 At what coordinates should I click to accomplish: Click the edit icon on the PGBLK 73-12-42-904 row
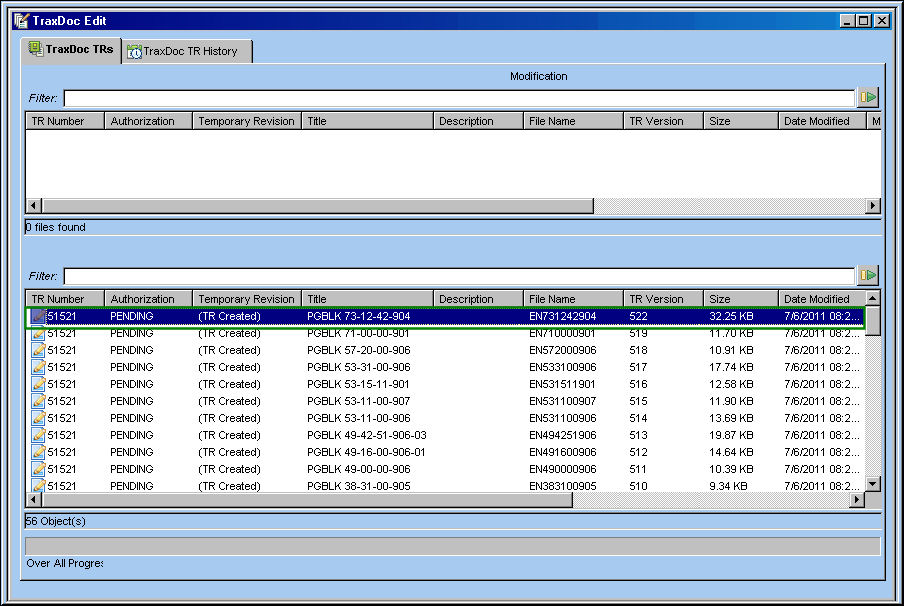[38, 316]
